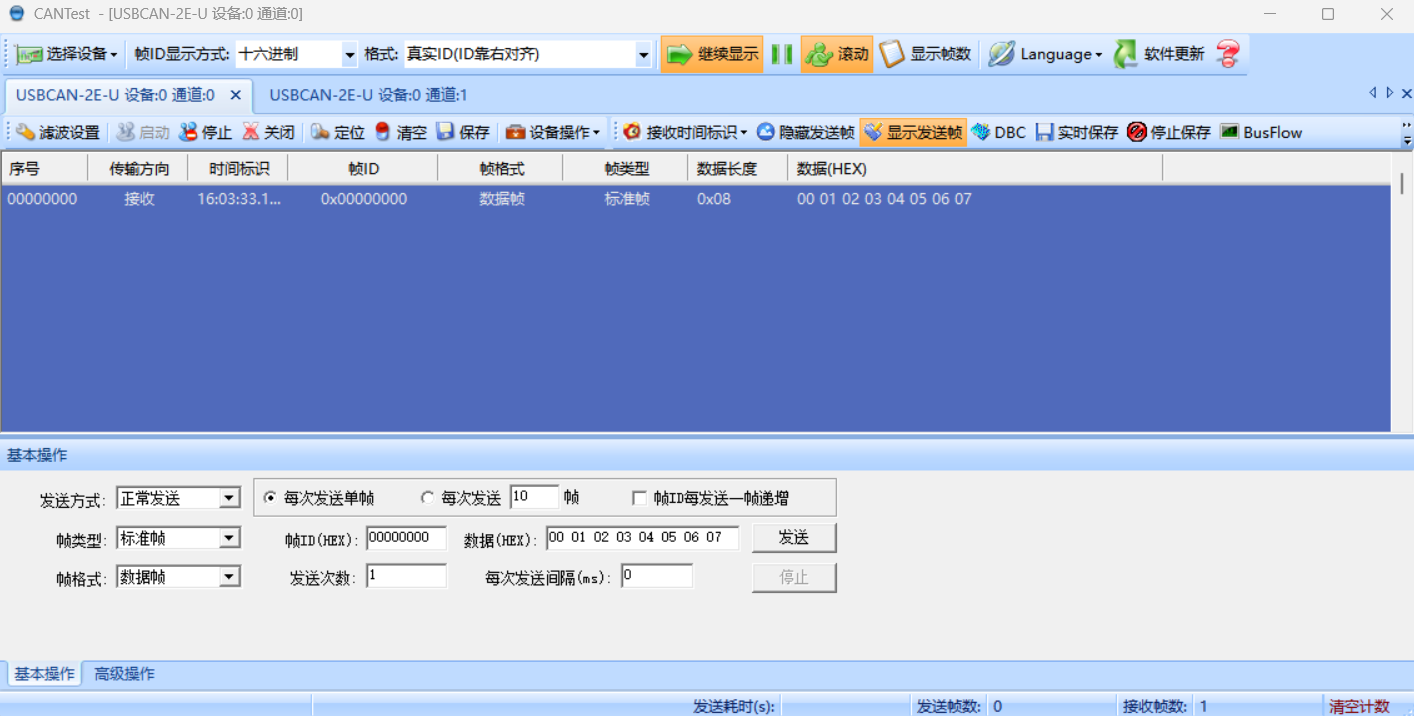Click the 帧格式 column header
This screenshot has height=716, width=1414.
[500, 168]
